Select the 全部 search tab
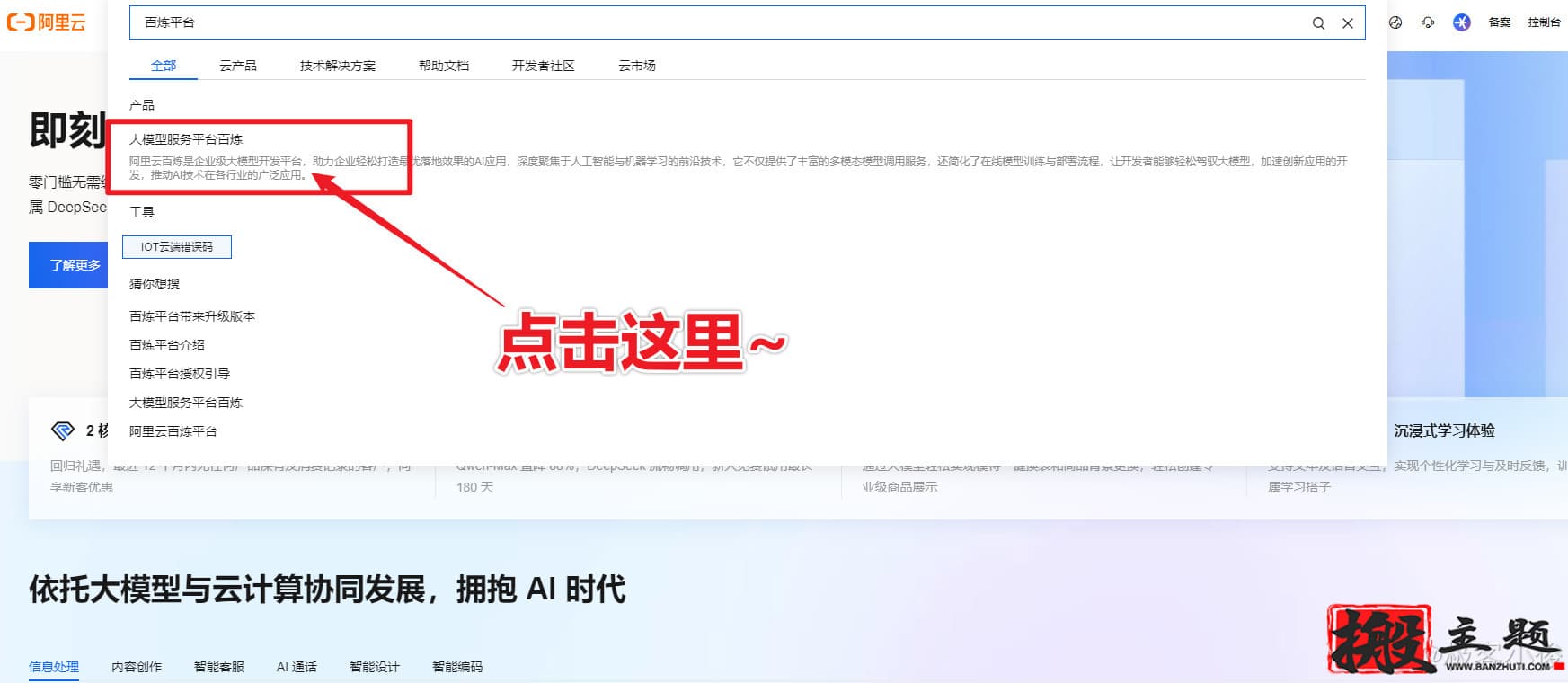The image size is (1568, 683). click(164, 66)
